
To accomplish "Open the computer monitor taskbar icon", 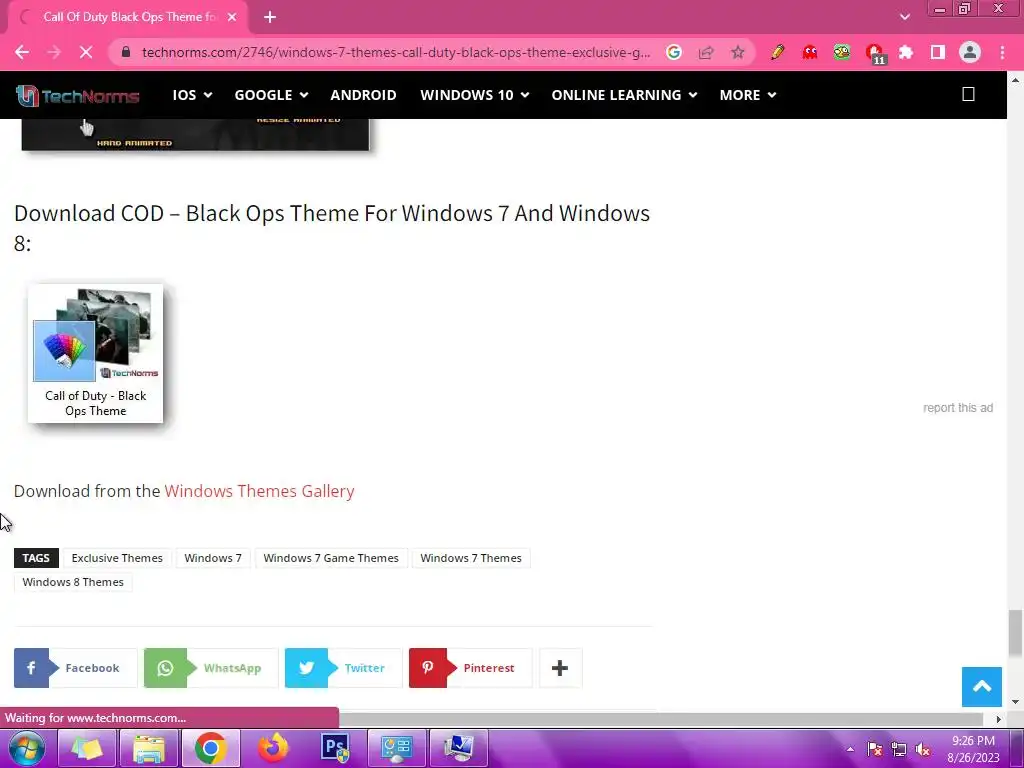I will (x=458, y=748).
